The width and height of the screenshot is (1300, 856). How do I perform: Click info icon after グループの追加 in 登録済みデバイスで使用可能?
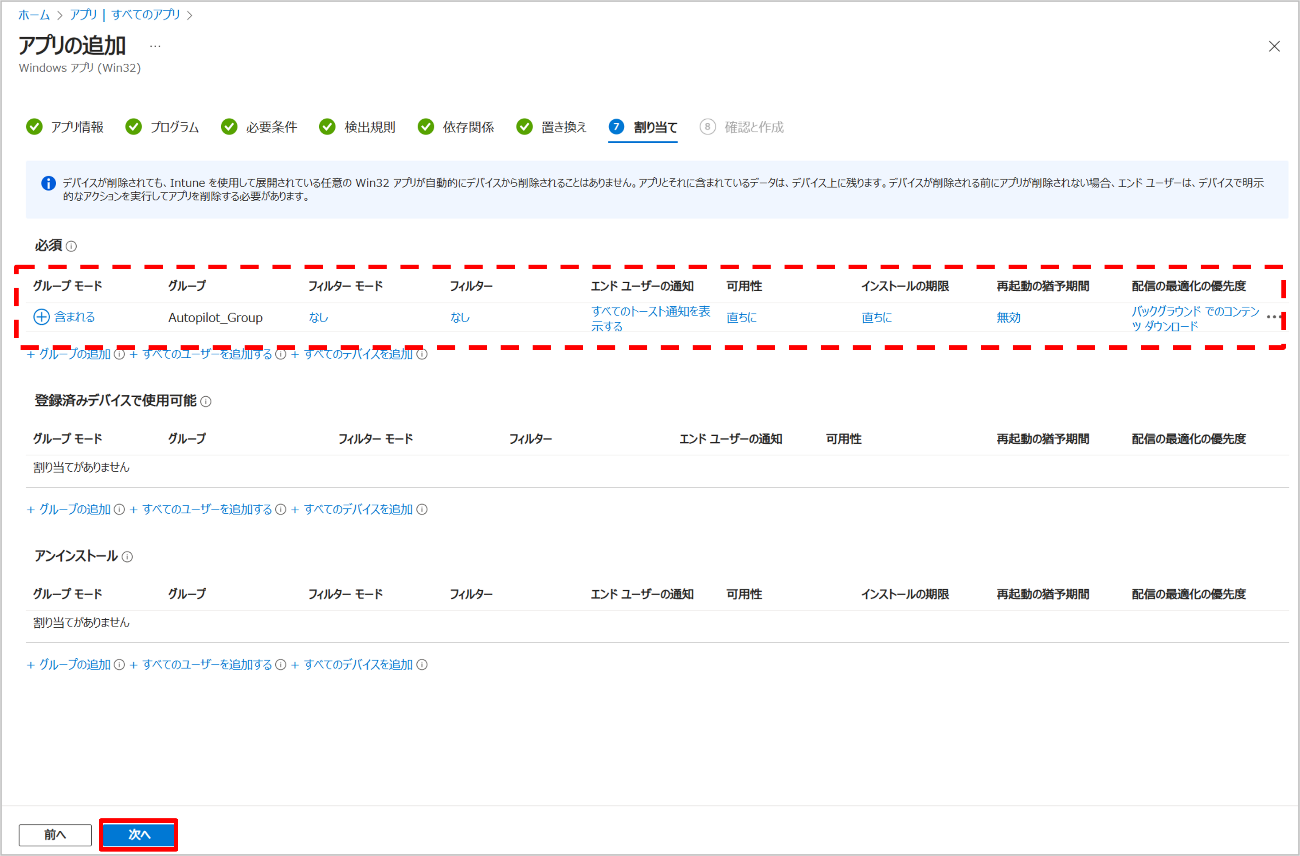click(120, 509)
